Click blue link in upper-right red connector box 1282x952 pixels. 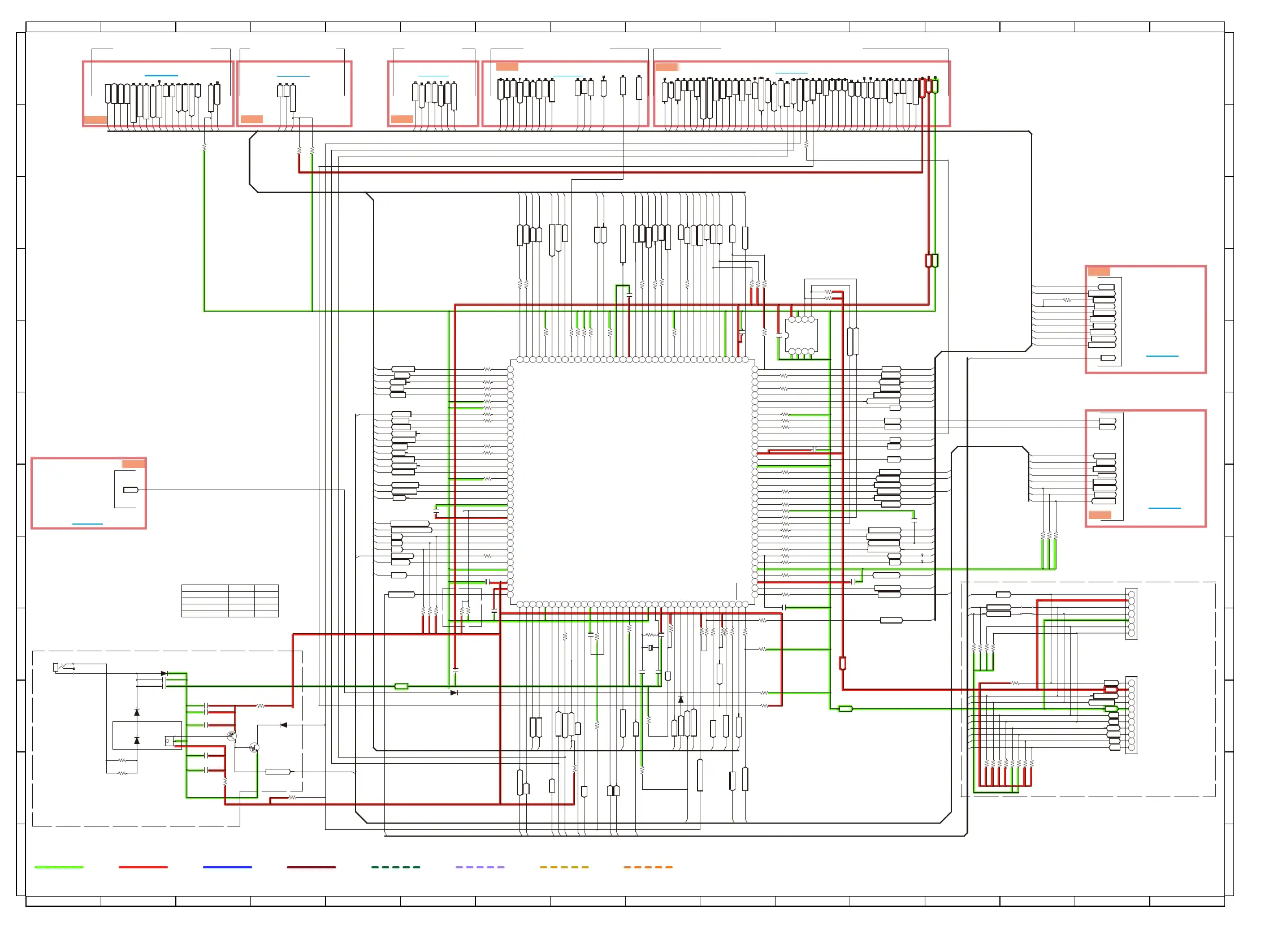1162,356
